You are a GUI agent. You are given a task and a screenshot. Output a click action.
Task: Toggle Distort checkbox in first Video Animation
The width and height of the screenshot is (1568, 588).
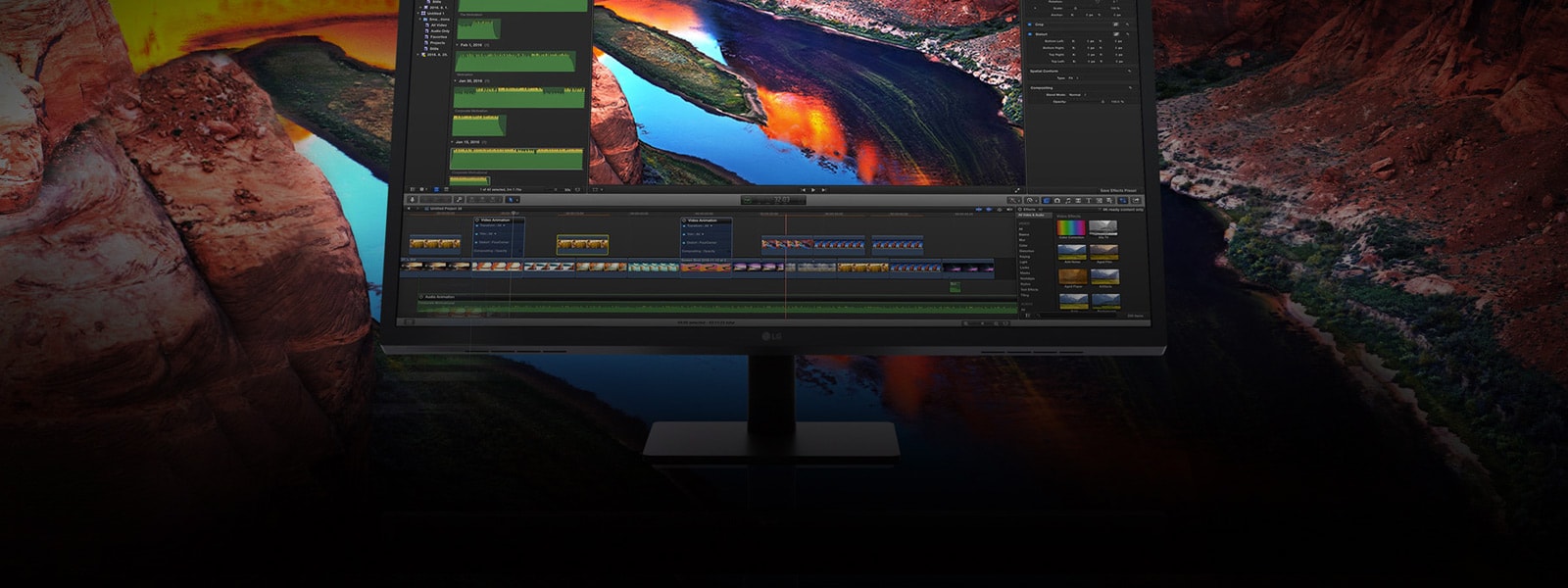click(x=476, y=242)
